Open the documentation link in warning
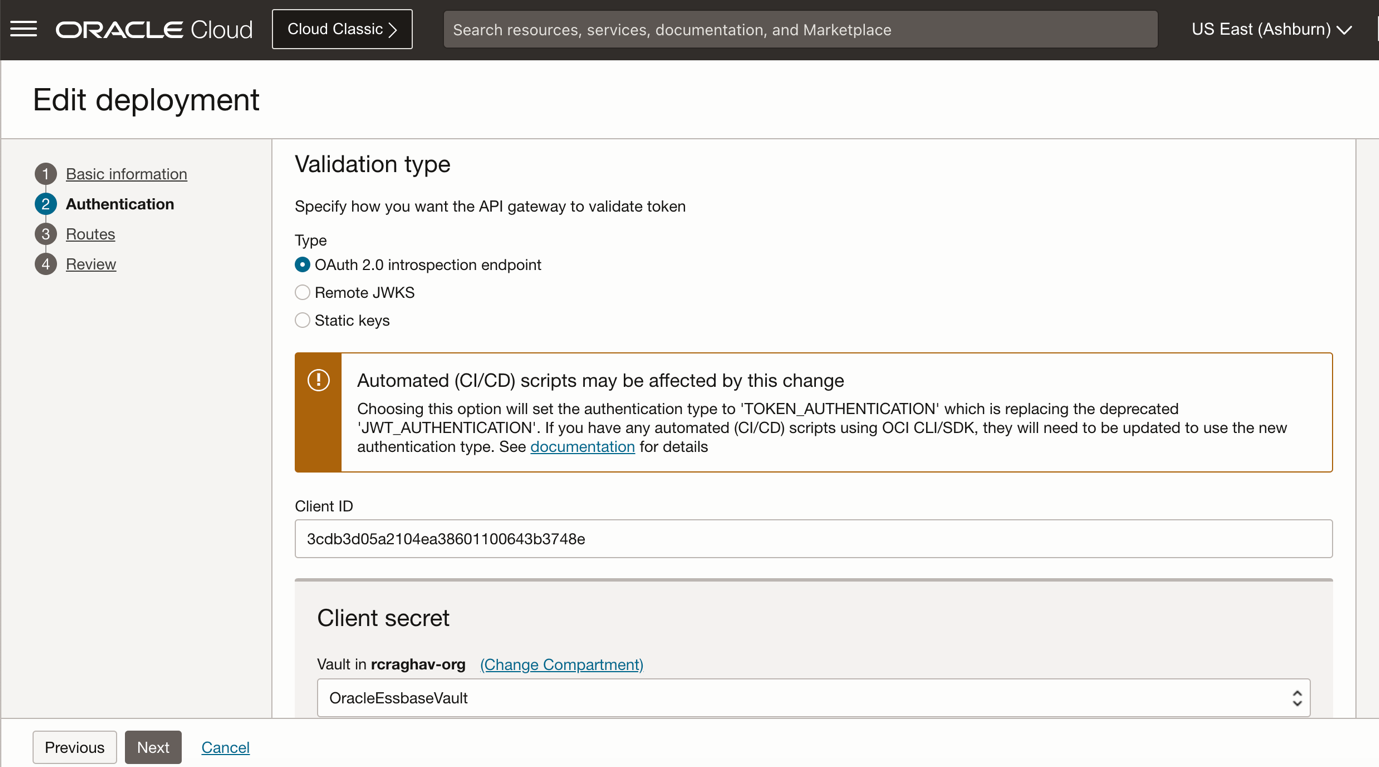Viewport: 1379px width, 767px height. coord(582,447)
